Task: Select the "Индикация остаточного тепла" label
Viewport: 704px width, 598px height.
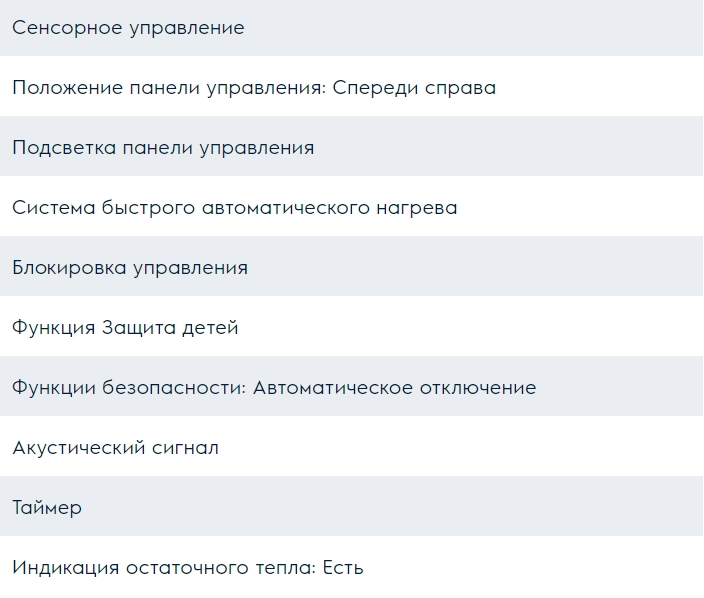Action: click(x=162, y=568)
